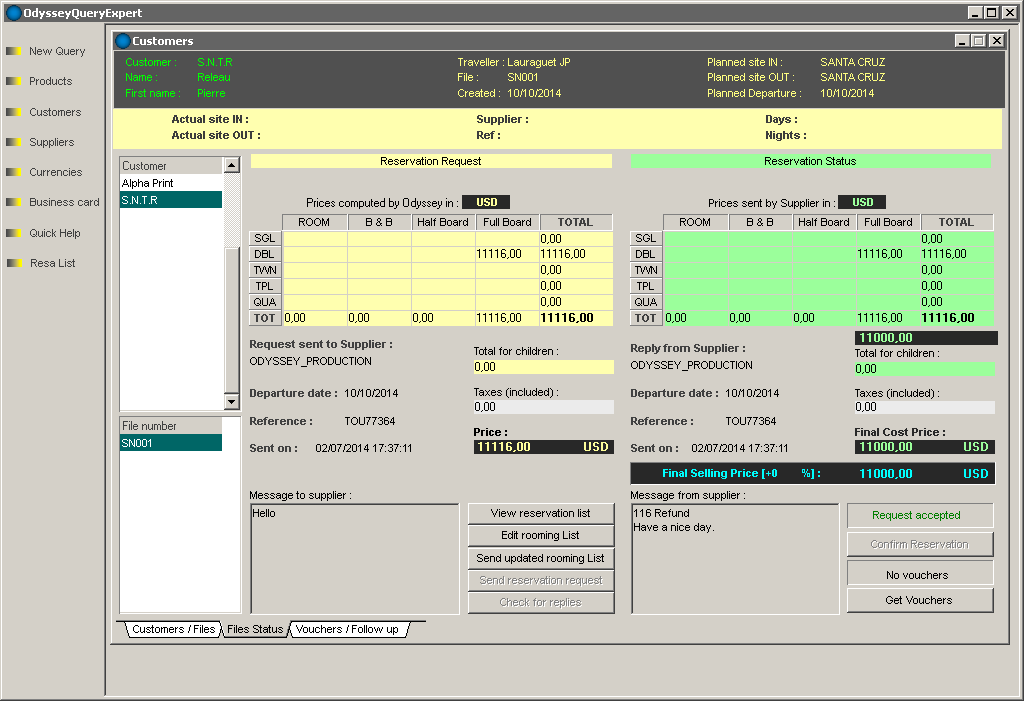Click the Quick Help sidebar icon
Screen dimensions: 1024x701
[13, 233]
